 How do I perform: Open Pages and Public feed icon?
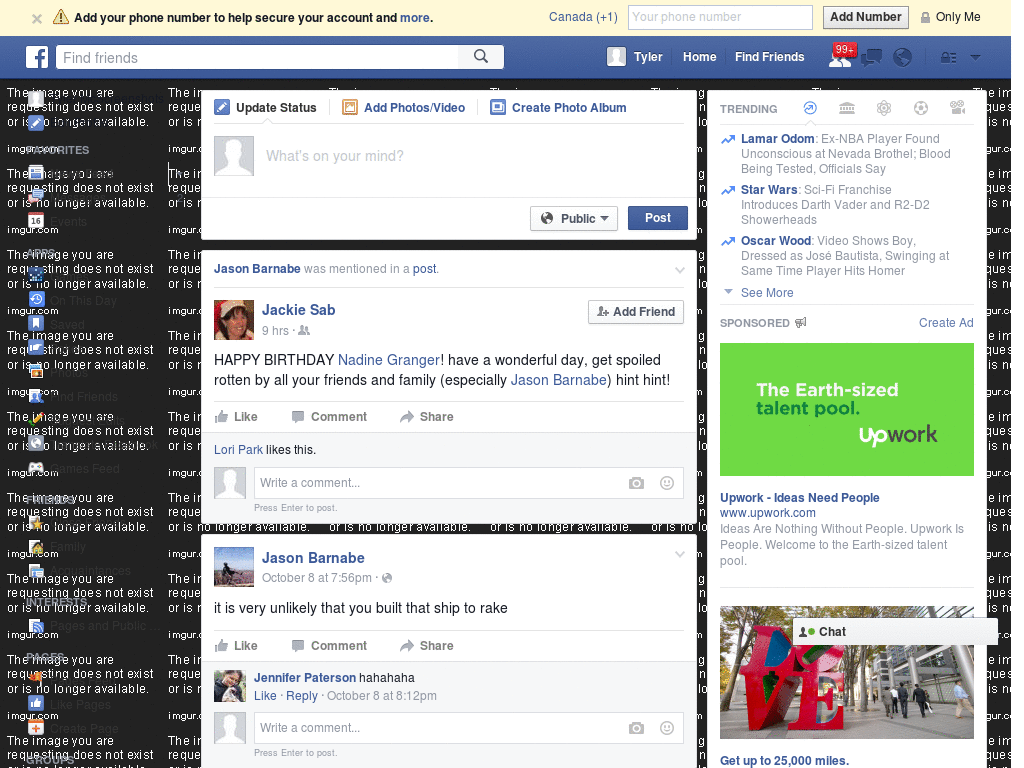[36, 626]
